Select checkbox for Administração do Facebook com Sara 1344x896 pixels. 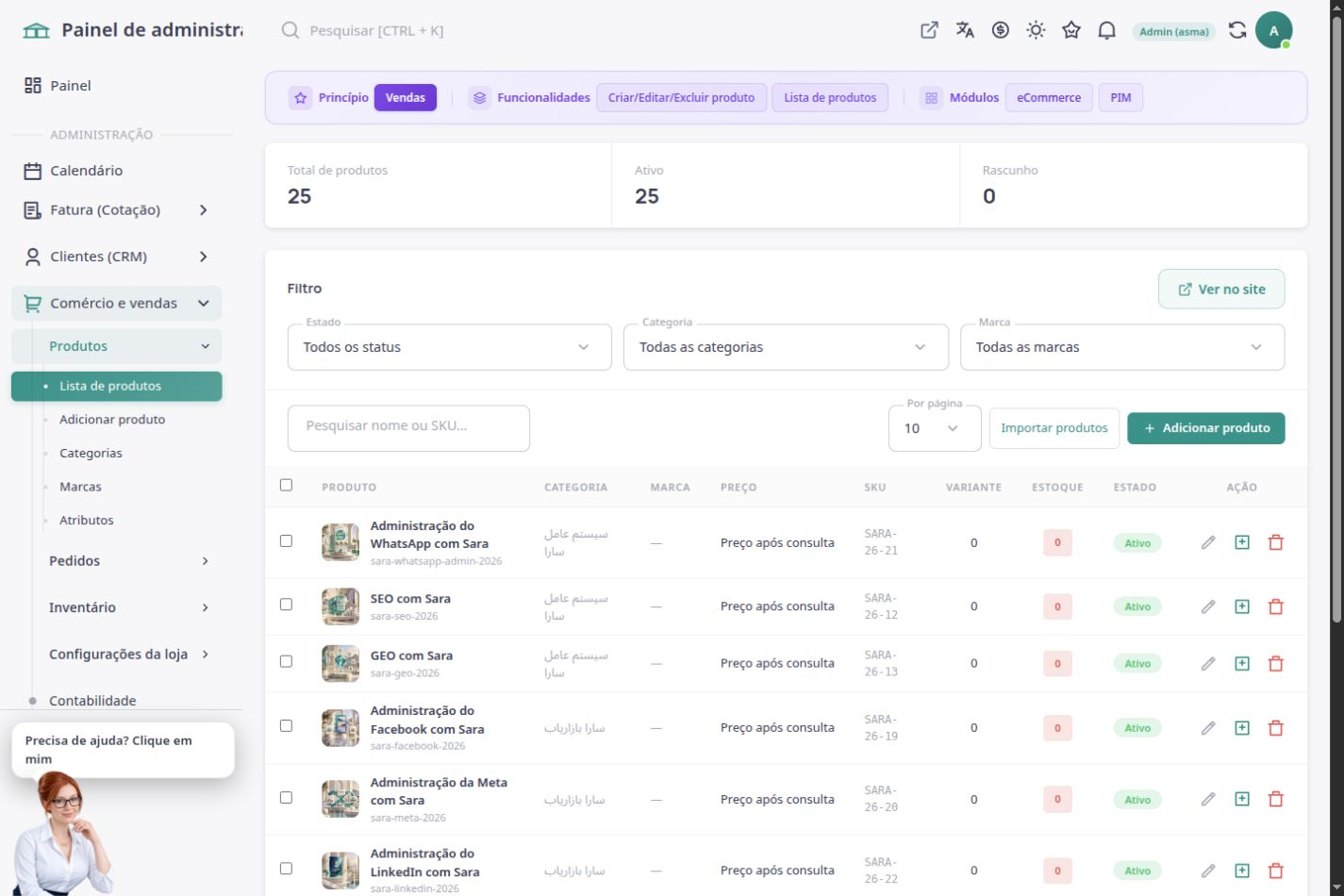coord(286,726)
